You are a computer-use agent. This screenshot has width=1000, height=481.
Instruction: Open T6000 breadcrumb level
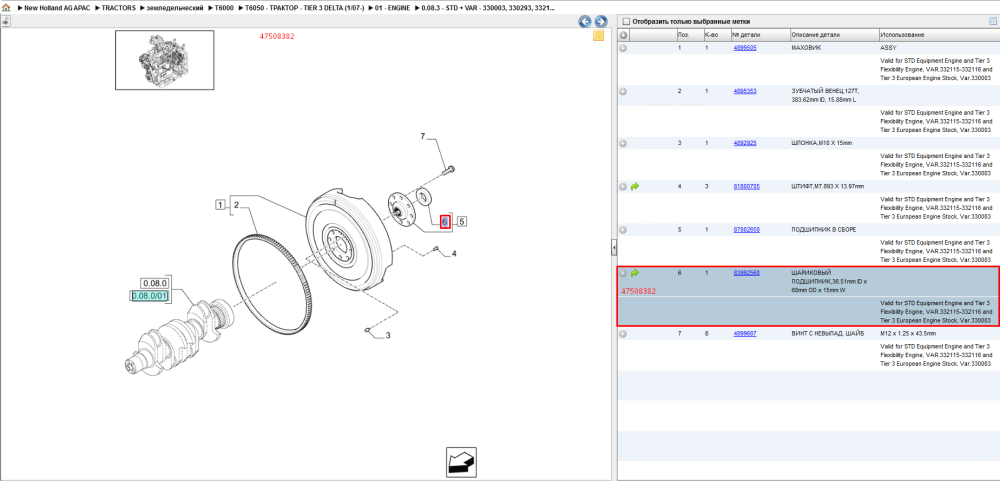point(224,9)
